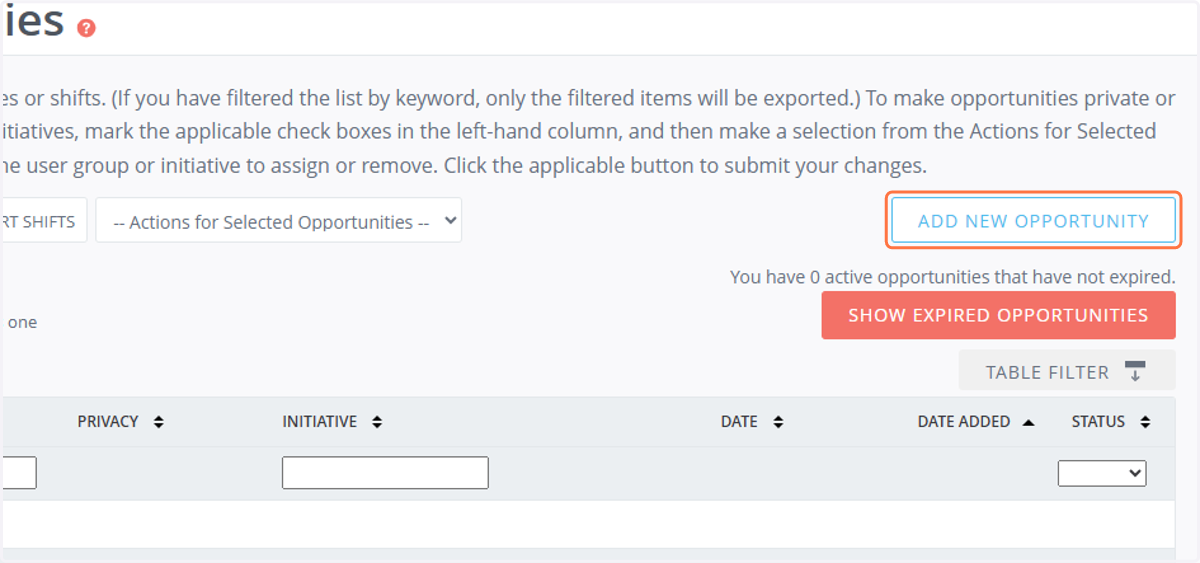Show expired opportunities
1200x563 pixels.
[998, 315]
